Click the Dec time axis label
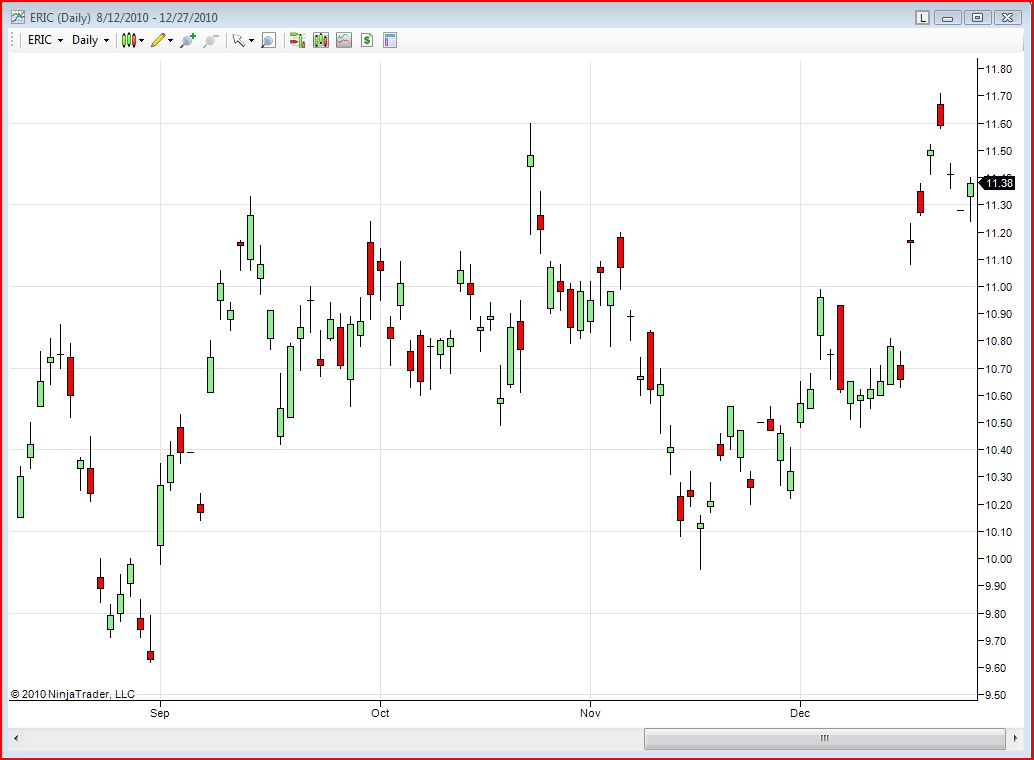The image size is (1034, 760). (800, 712)
